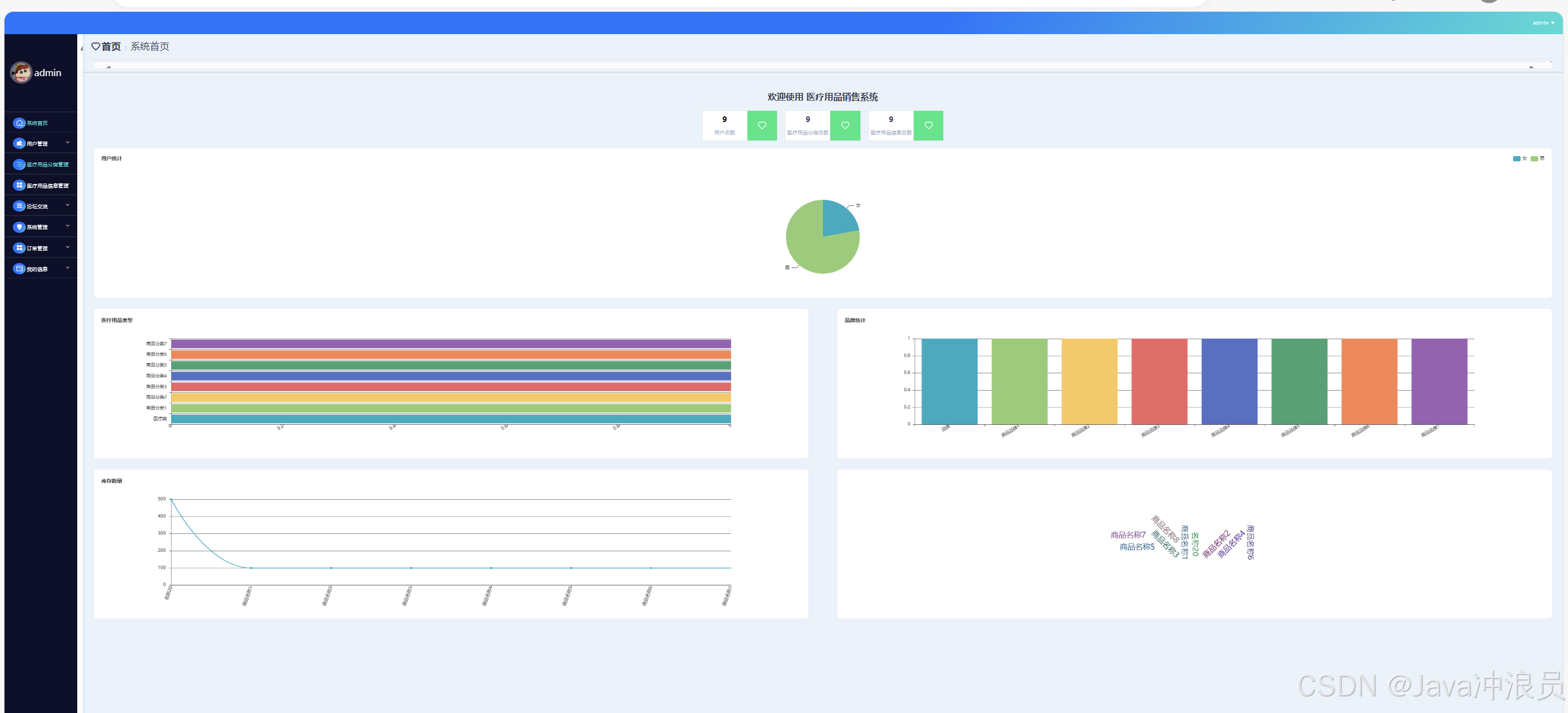
Task: Click the 医疗用品分类管理 sliders icon
Action: (x=20, y=164)
